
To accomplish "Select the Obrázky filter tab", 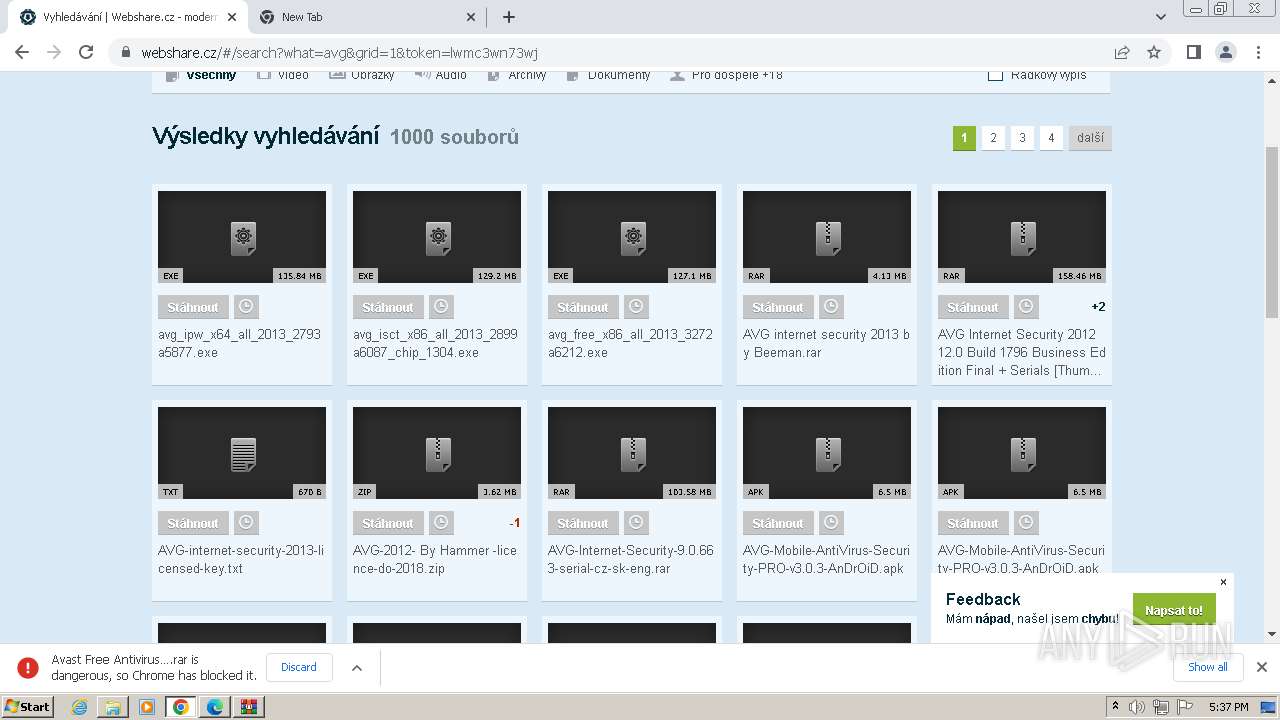I will [362, 75].
